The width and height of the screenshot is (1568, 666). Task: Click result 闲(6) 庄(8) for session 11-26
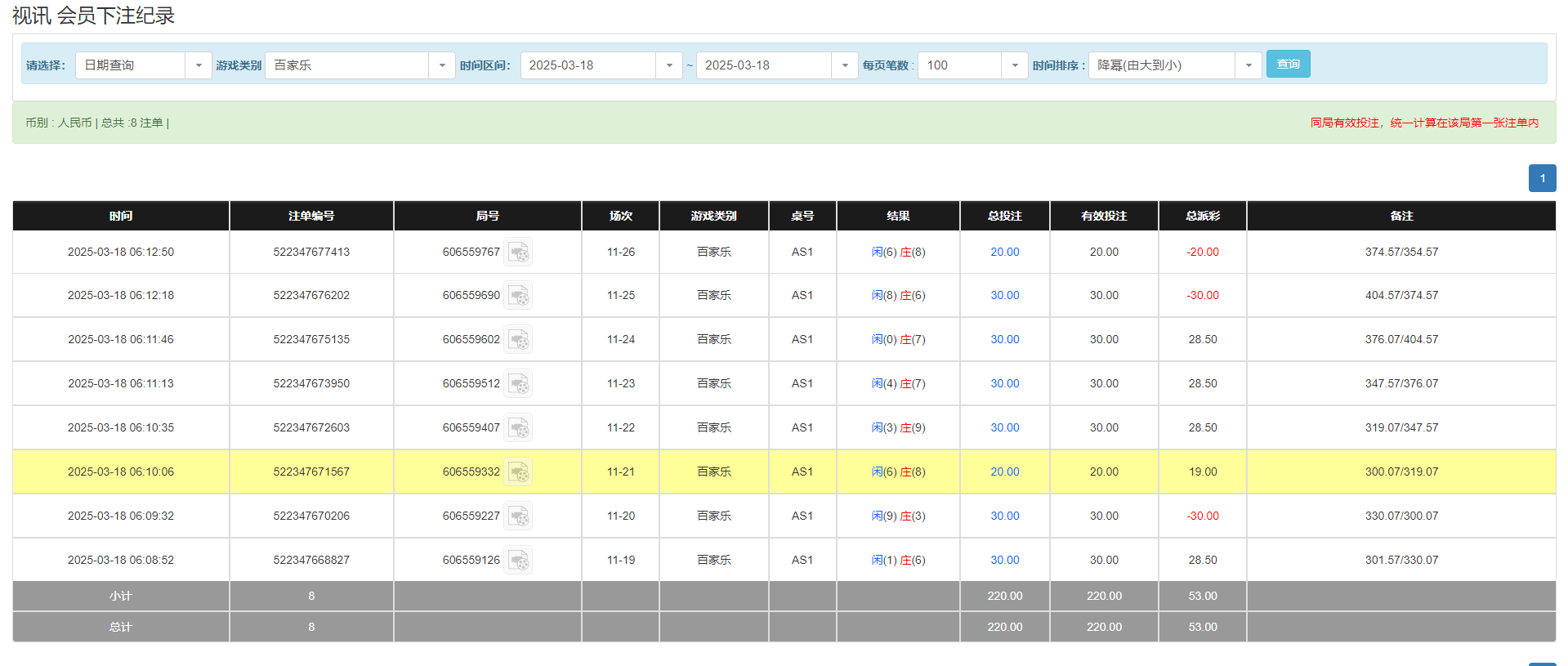coord(898,253)
